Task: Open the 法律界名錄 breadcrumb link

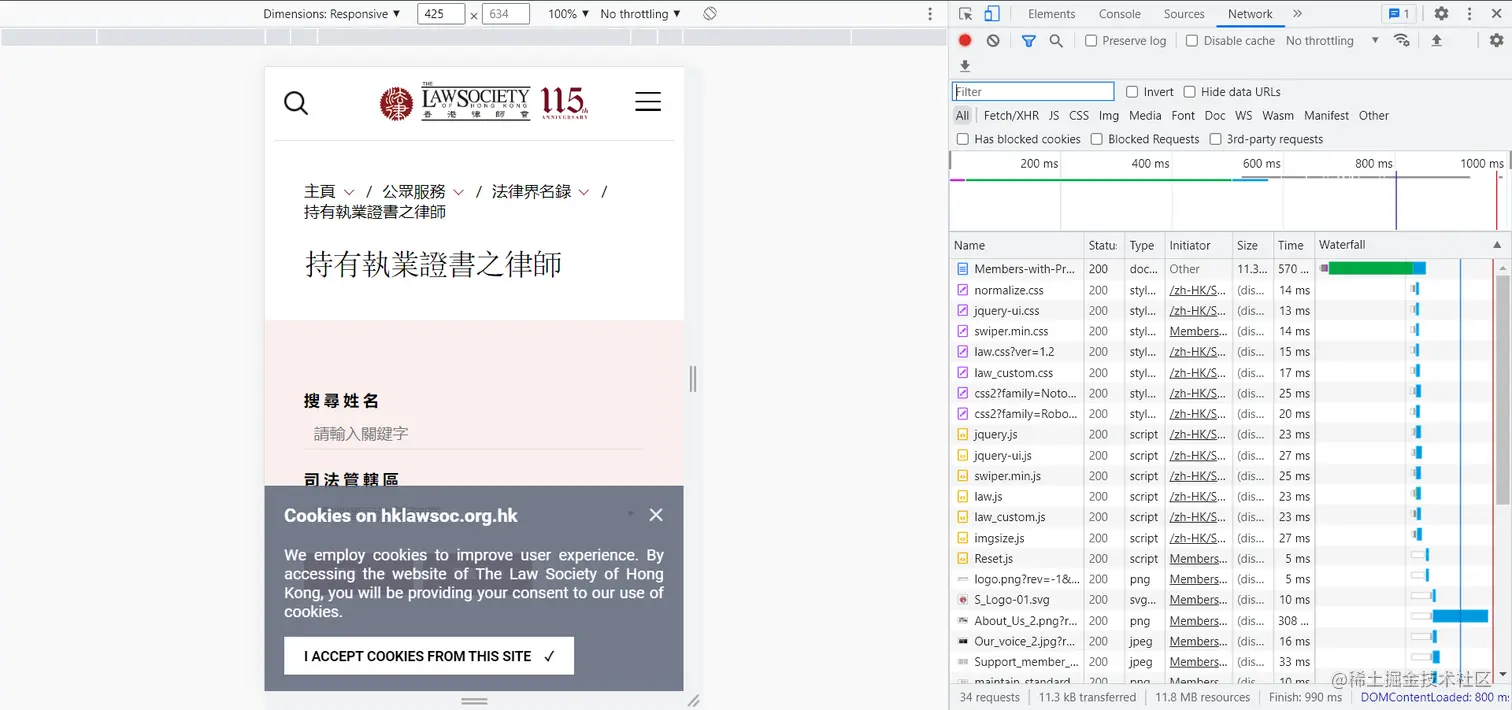Action: tap(532, 191)
